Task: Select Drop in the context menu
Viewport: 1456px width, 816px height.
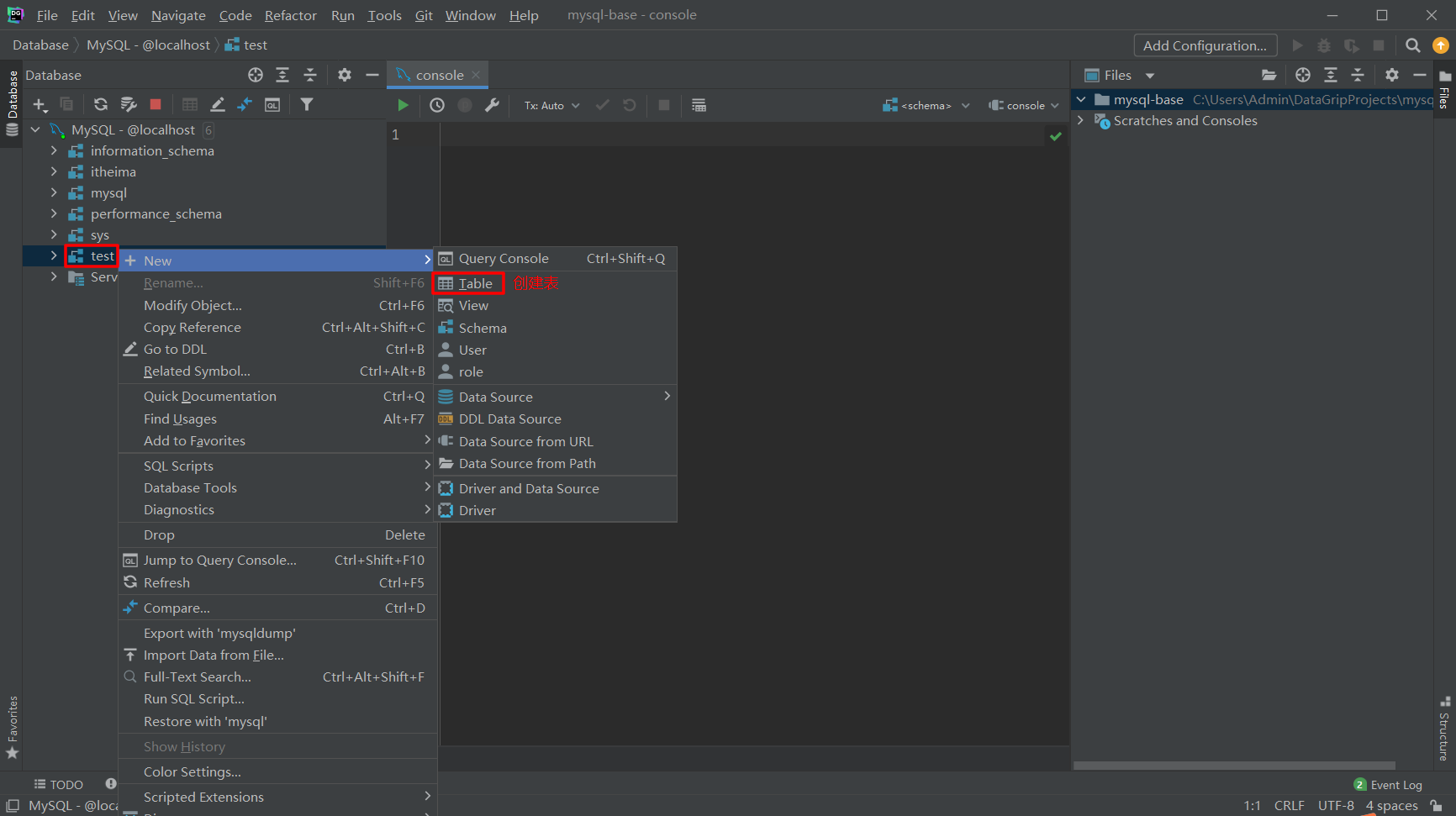Action: pyautogui.click(x=277, y=534)
